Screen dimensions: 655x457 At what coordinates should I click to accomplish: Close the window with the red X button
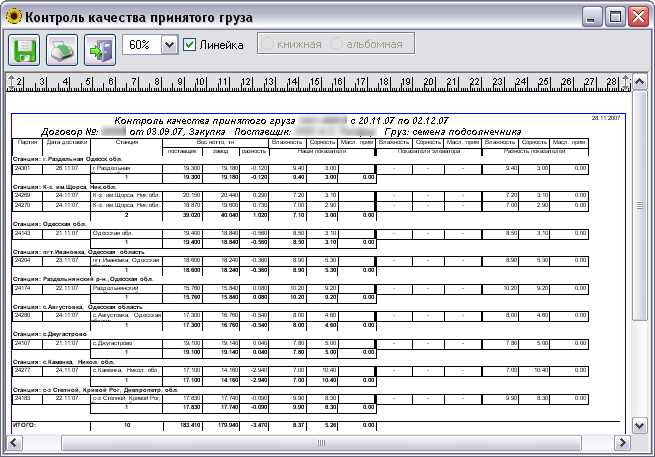pos(636,17)
